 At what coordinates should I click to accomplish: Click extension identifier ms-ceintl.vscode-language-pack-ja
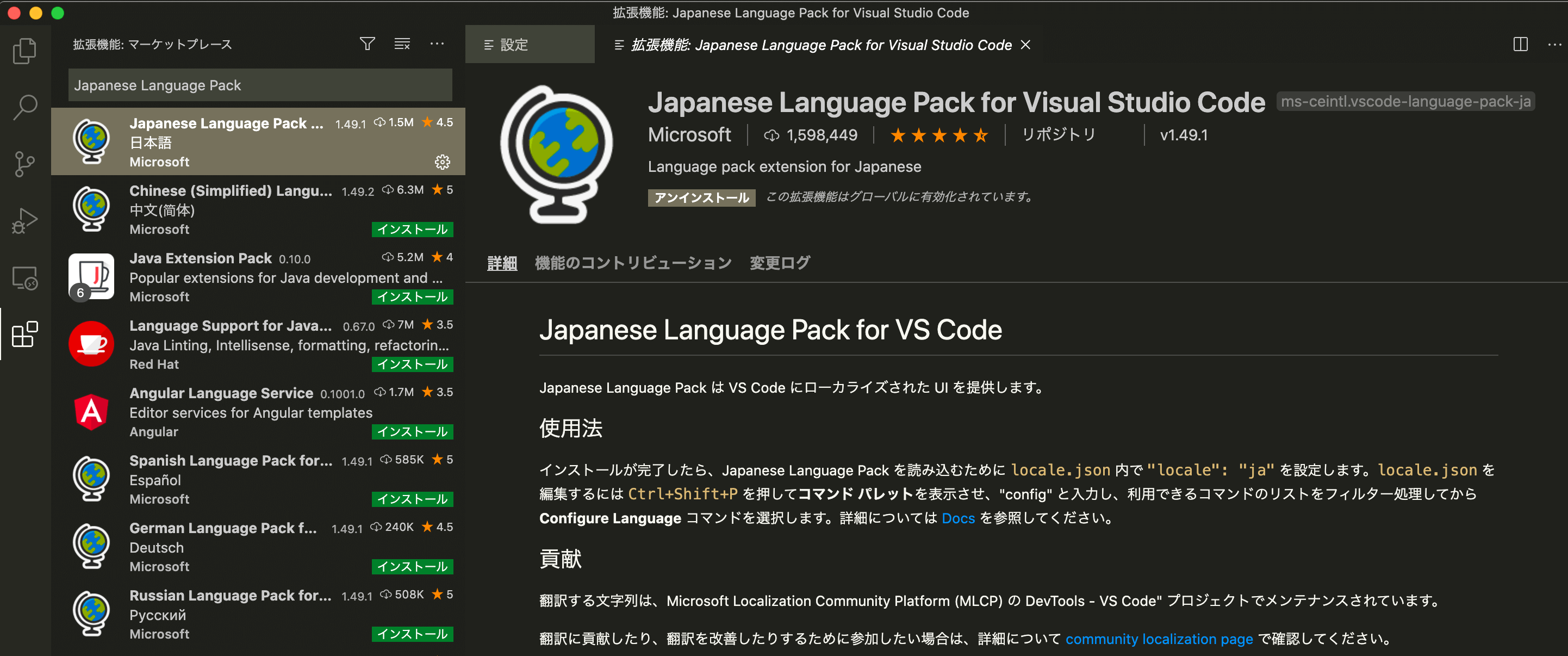pos(1405,101)
